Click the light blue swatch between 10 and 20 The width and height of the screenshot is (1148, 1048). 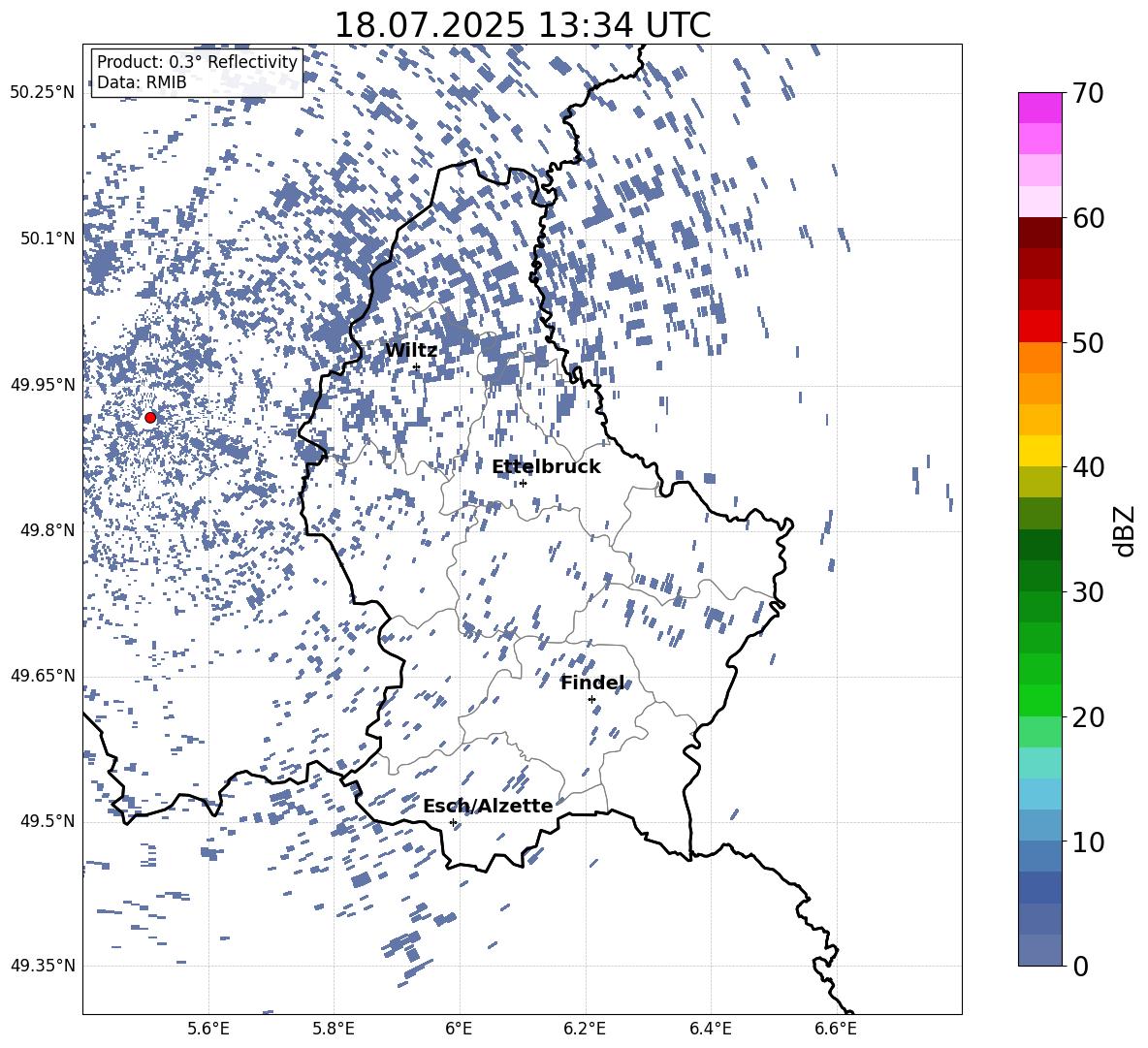(x=1039, y=795)
